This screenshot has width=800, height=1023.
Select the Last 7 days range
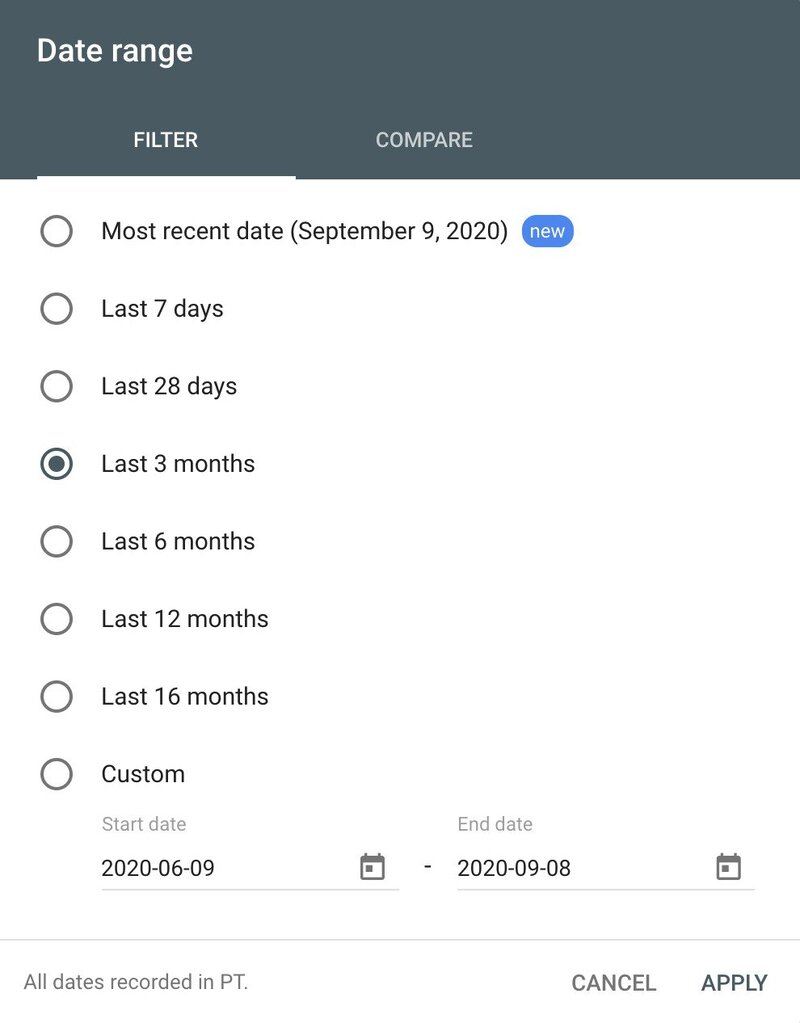point(57,309)
